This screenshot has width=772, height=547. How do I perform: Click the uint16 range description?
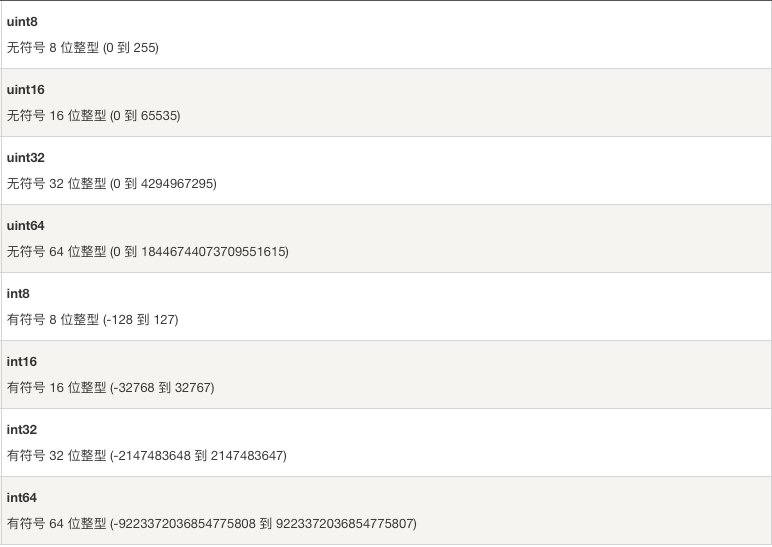94,116
